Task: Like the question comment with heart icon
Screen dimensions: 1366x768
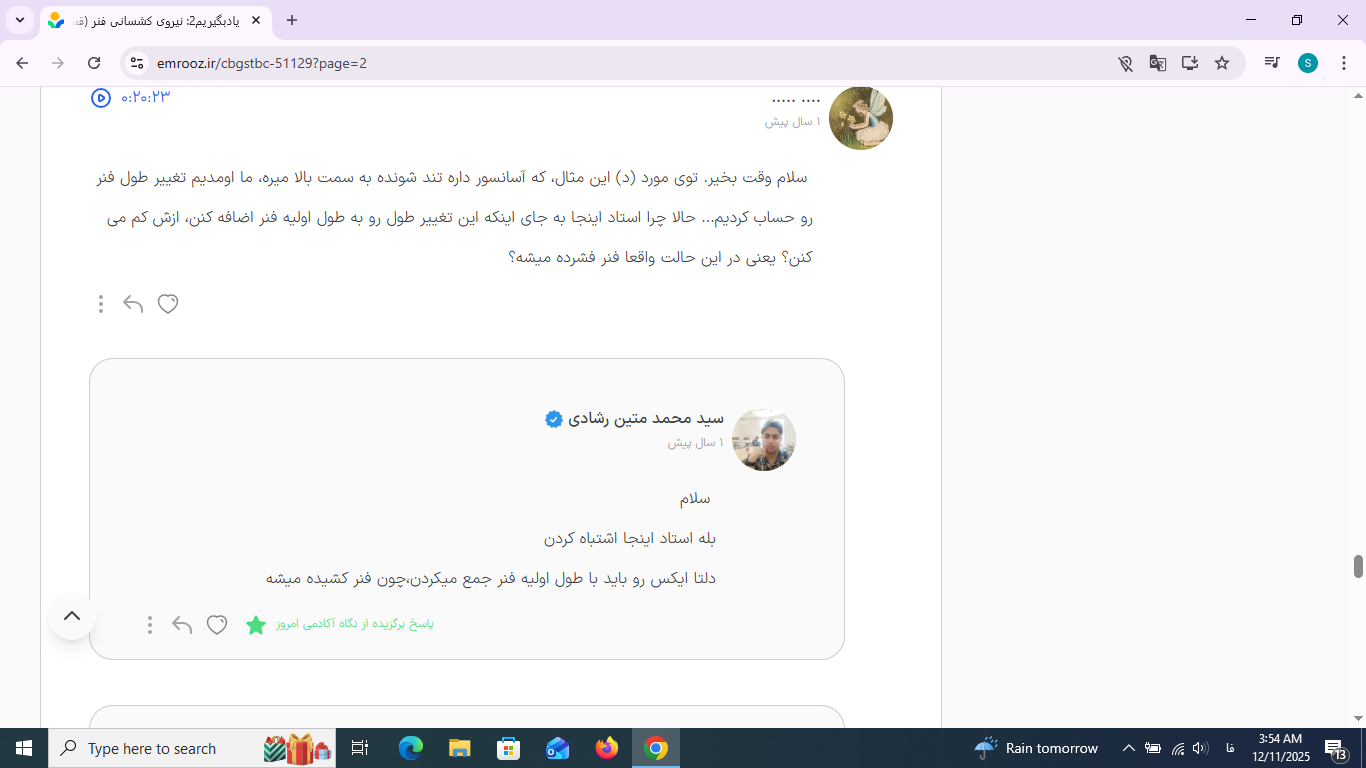Action: pyautogui.click(x=168, y=304)
